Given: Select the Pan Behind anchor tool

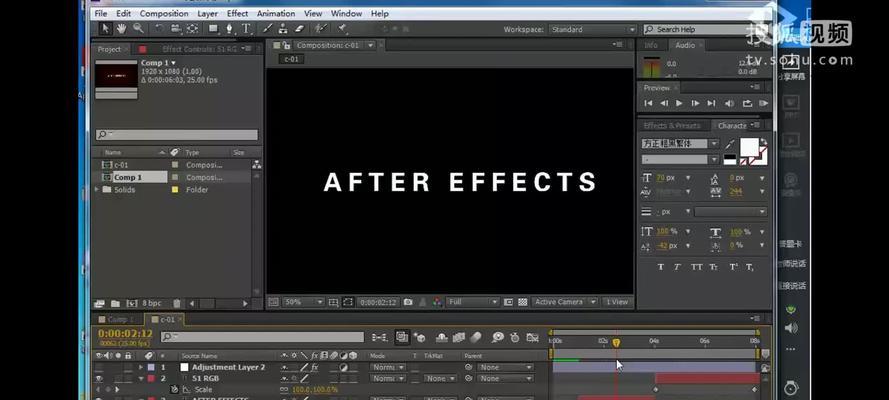Looking at the screenshot, I should [192, 28].
